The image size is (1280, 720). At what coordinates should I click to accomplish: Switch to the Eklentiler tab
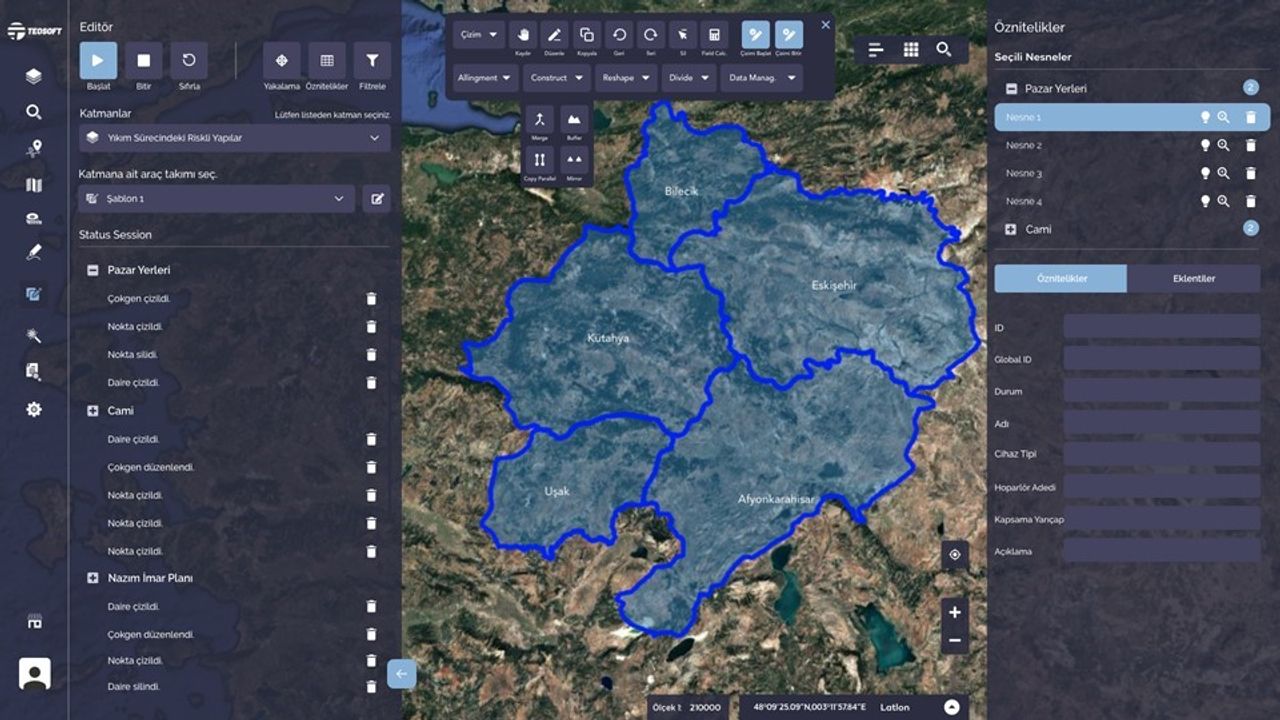(1193, 279)
